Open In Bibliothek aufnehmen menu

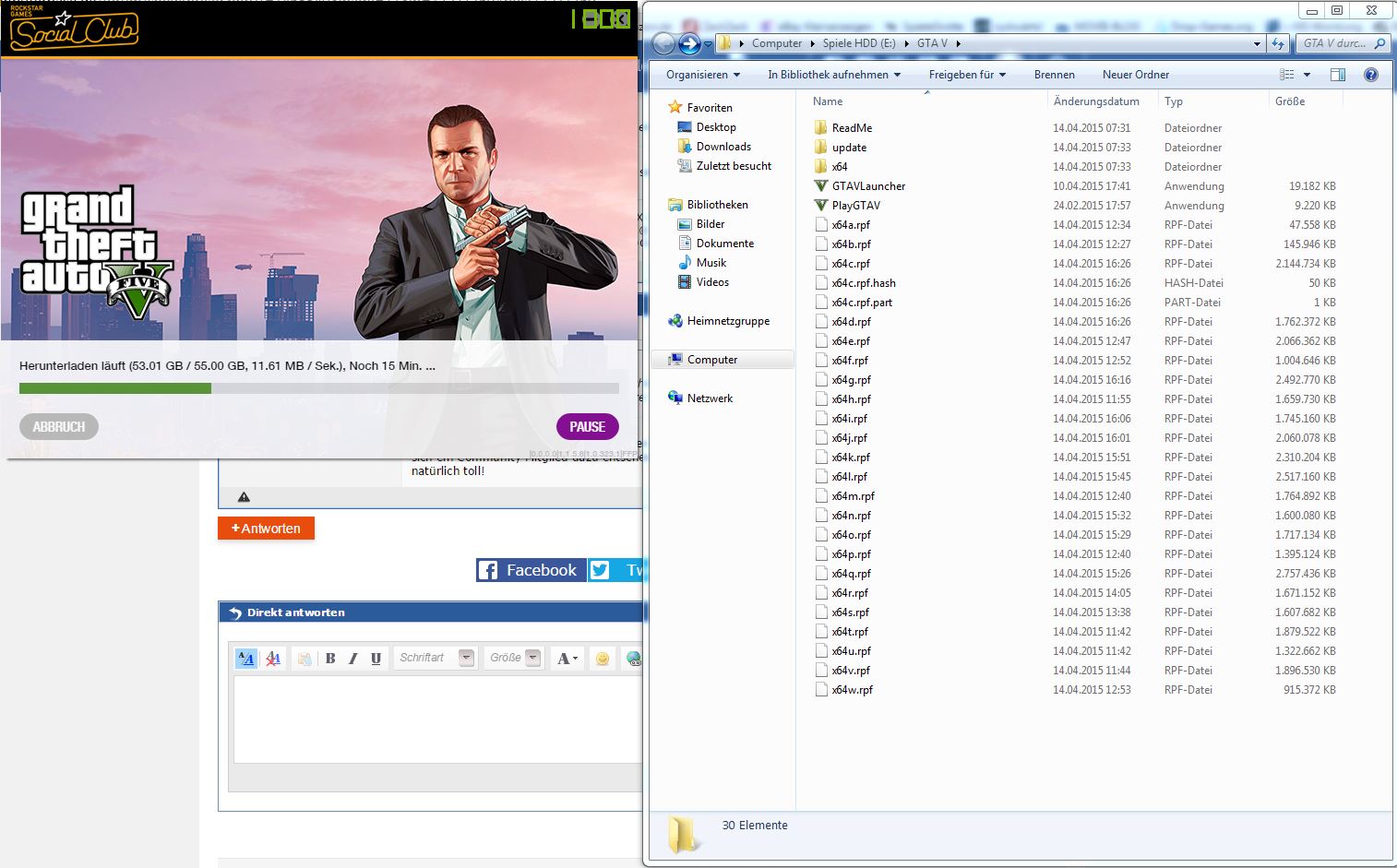point(834,75)
